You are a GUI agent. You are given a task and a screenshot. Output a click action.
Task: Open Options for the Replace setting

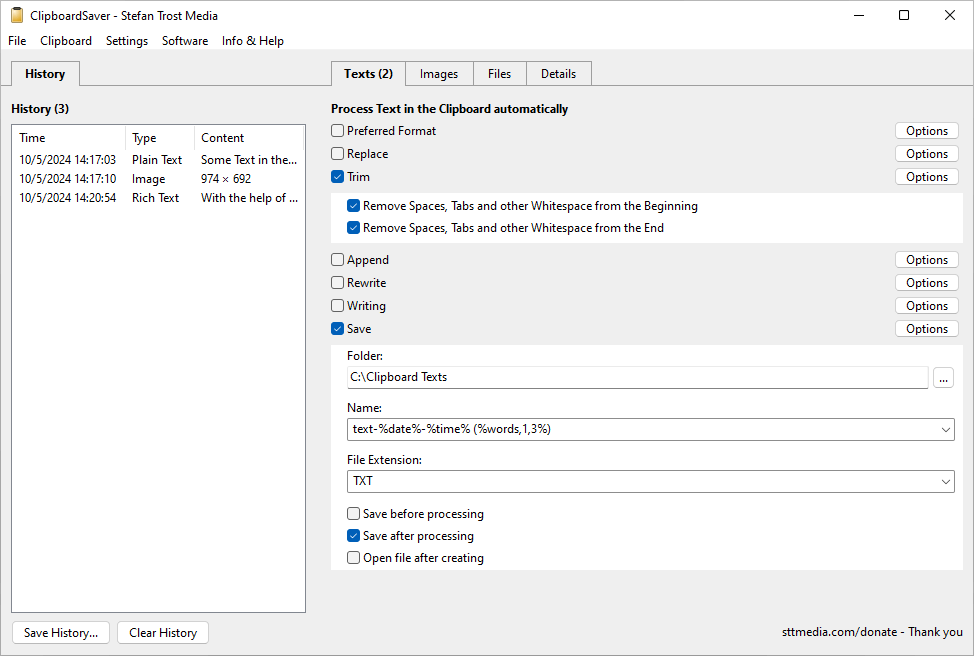(x=926, y=154)
